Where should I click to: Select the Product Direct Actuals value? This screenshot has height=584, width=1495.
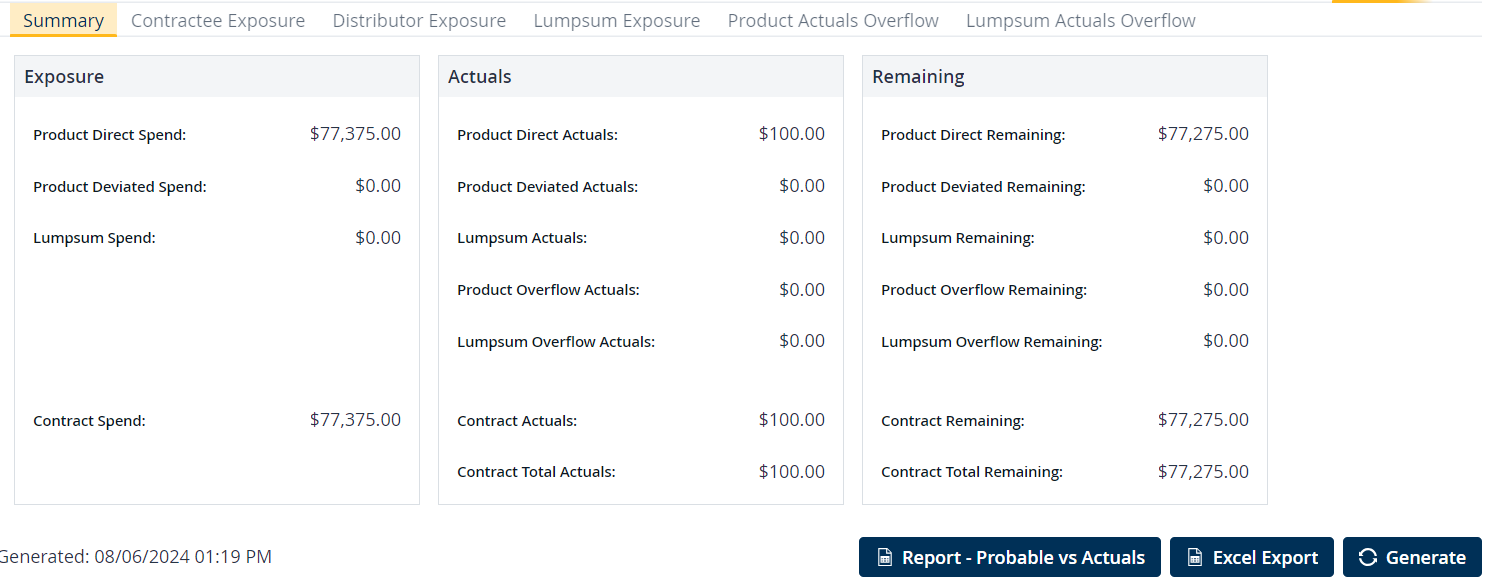(x=792, y=134)
